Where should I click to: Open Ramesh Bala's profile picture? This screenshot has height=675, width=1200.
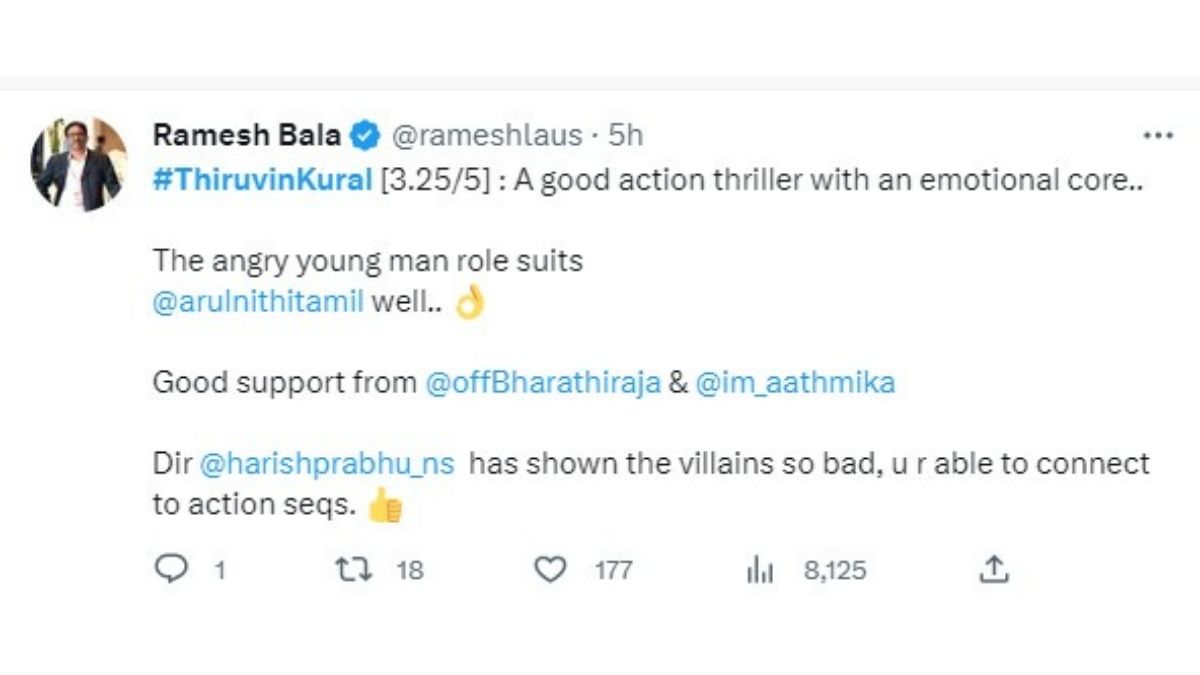79,164
